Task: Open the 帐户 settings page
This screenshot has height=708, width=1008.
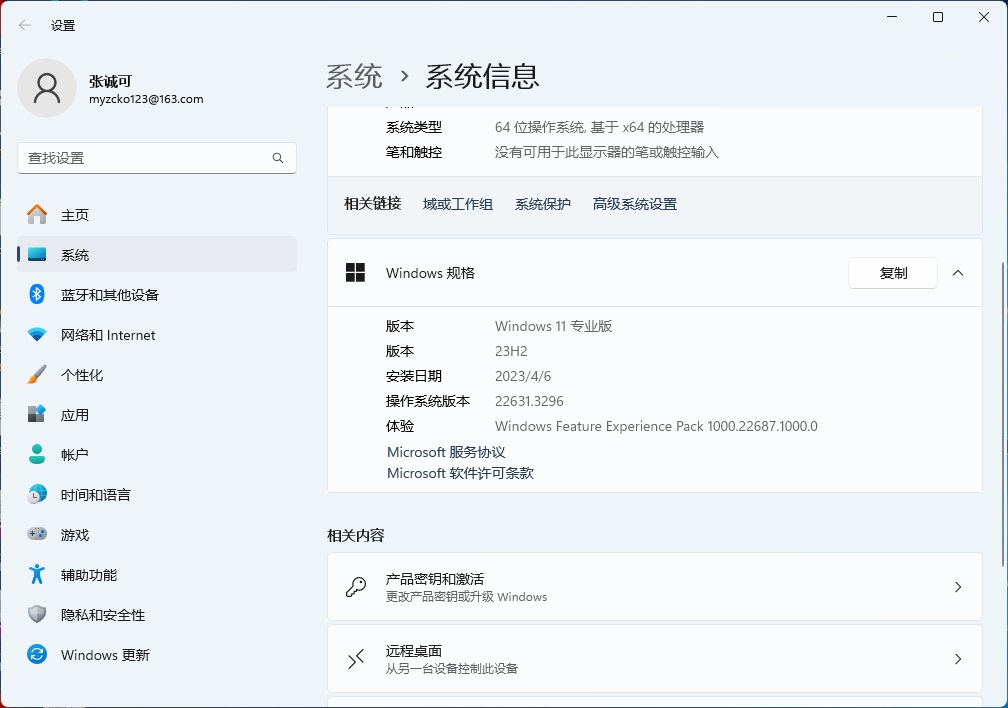Action: [157, 455]
